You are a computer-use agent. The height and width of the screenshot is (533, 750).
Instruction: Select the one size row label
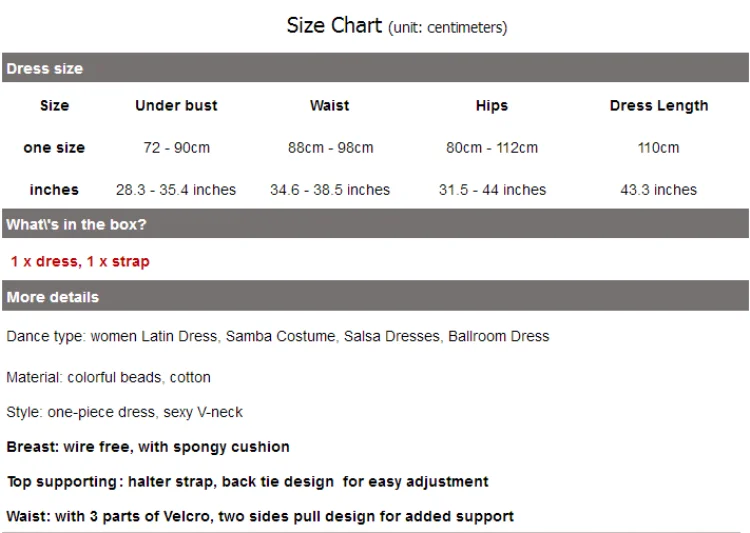click(x=54, y=148)
